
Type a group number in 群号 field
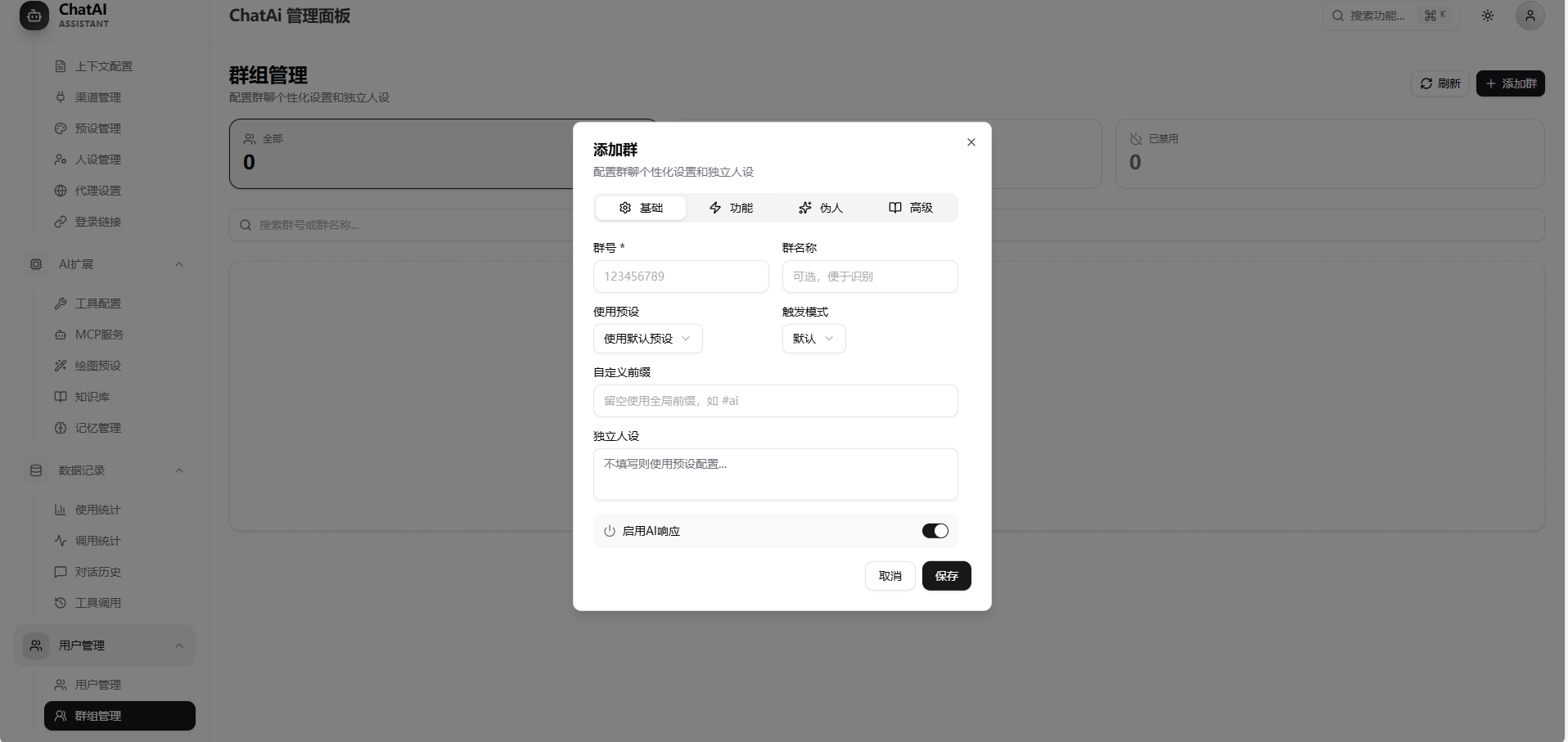[x=681, y=277]
